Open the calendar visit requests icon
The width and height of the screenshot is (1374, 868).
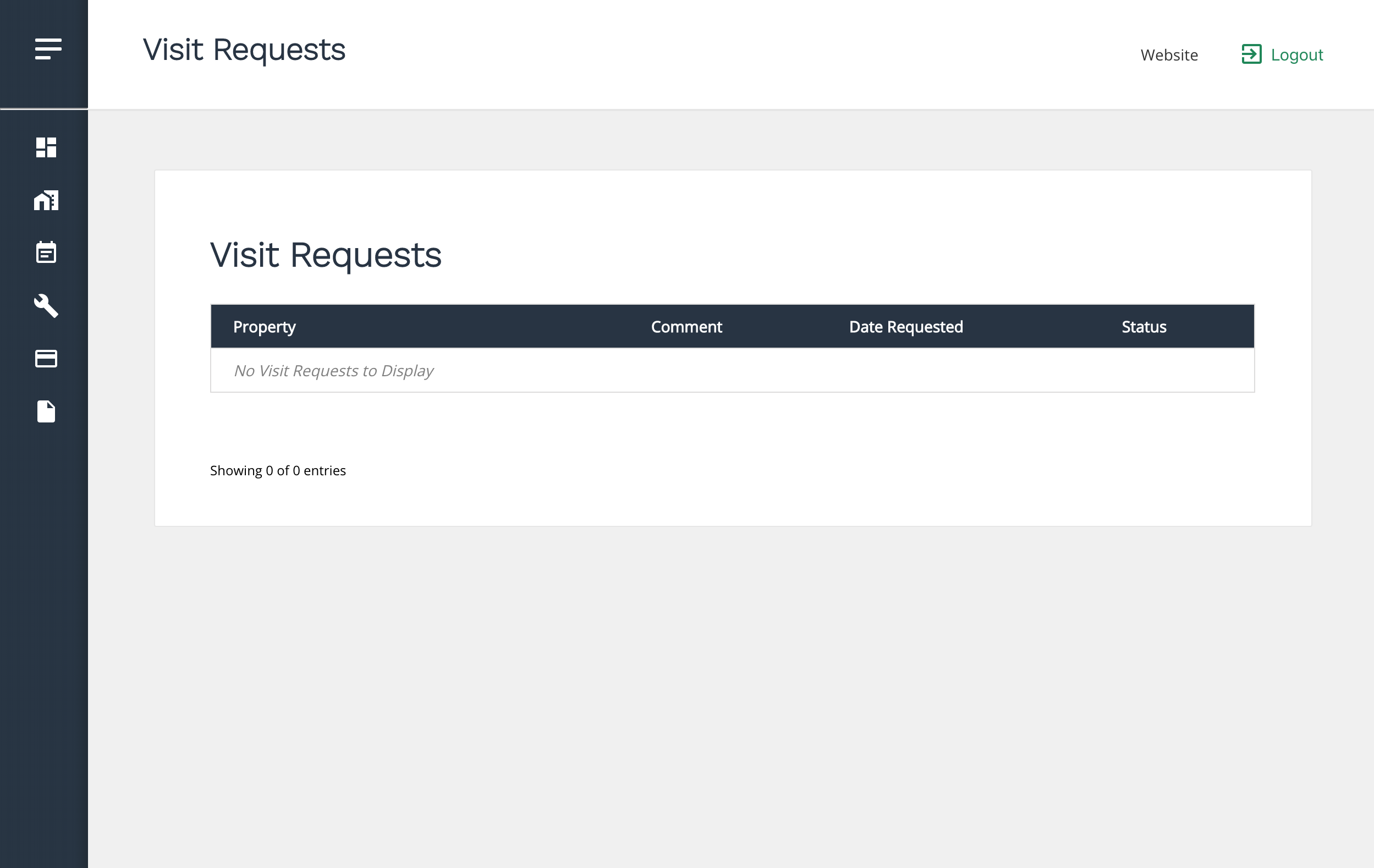click(x=46, y=252)
